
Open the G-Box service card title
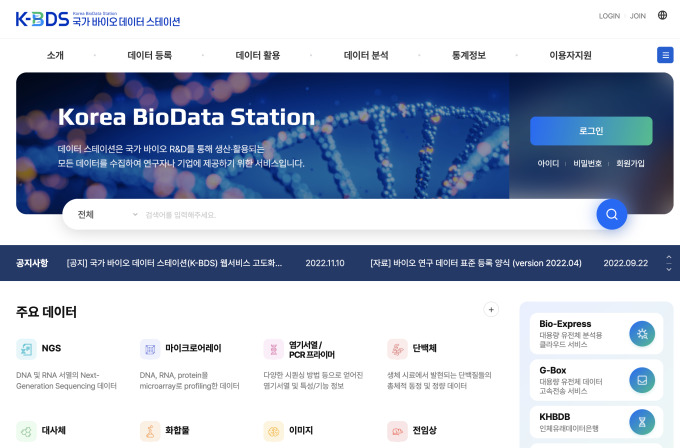552,370
